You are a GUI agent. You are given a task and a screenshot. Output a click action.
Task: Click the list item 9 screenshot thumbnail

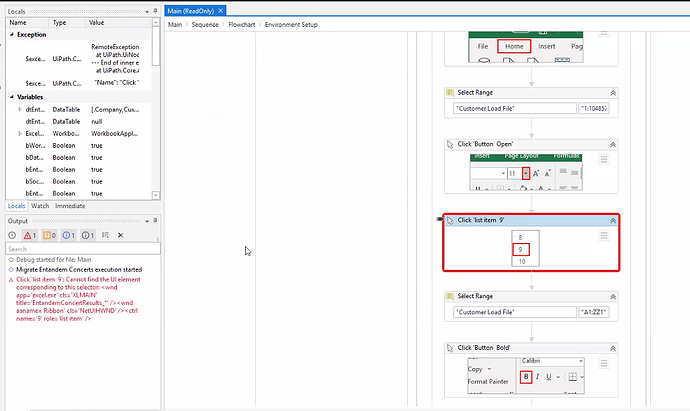pyautogui.click(x=525, y=248)
